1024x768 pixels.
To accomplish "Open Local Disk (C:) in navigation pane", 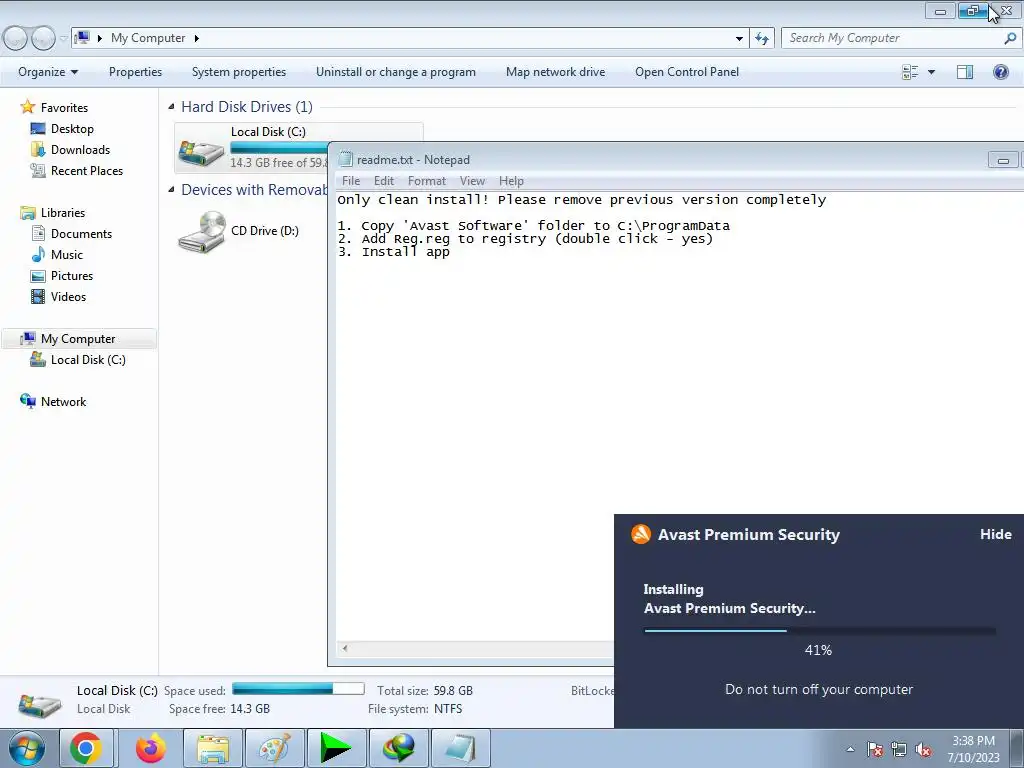I will [88, 360].
